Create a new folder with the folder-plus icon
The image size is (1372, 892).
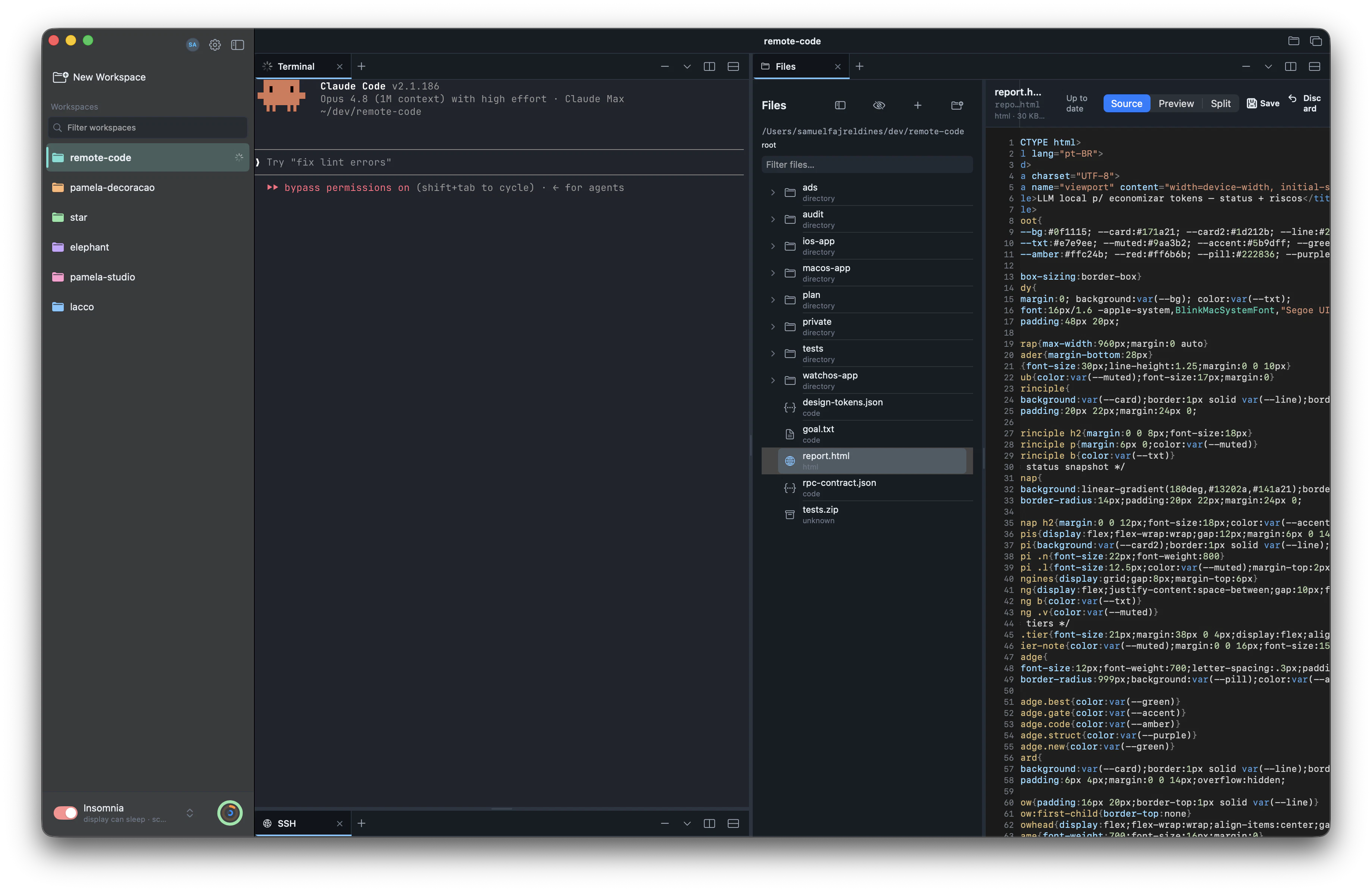tap(957, 105)
